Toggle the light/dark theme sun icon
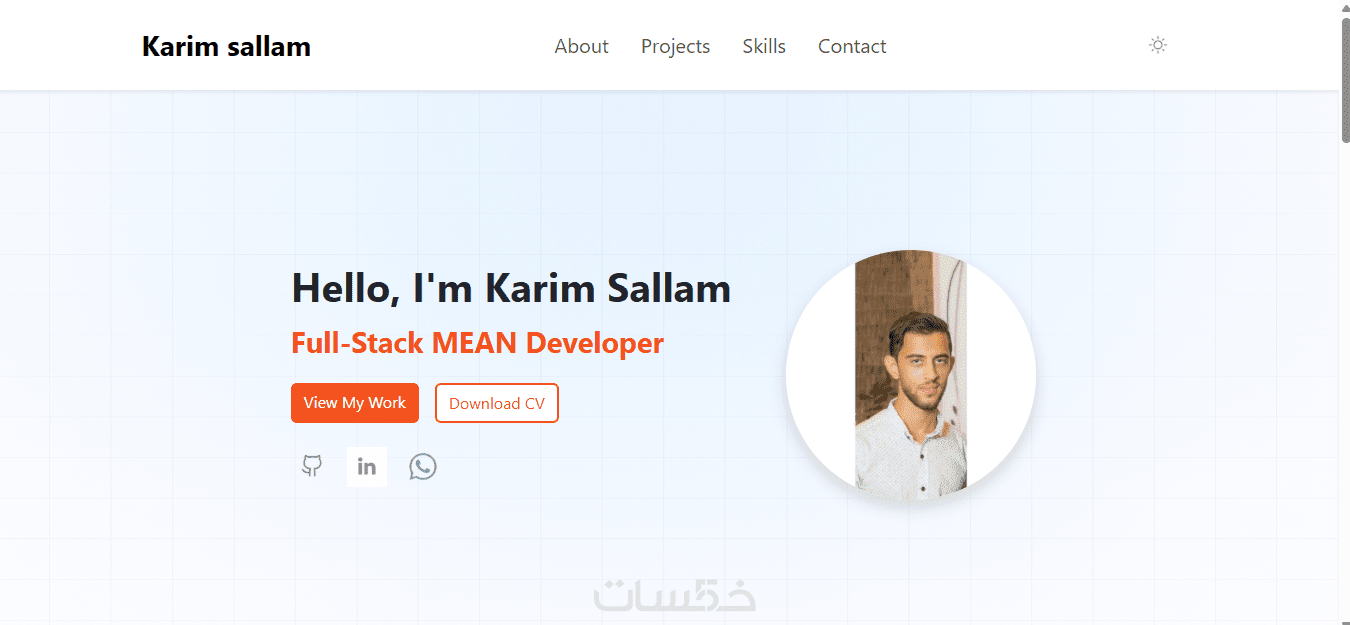Viewport: 1350px width, 625px height. coord(1158,45)
